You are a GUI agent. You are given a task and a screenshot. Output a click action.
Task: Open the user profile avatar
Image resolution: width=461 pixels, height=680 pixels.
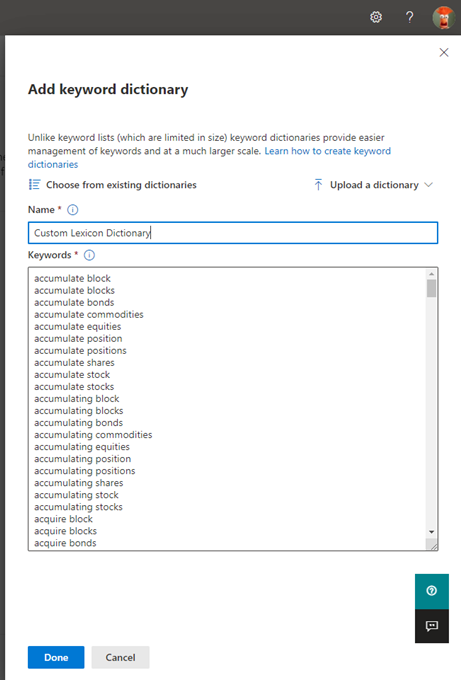click(x=443, y=17)
